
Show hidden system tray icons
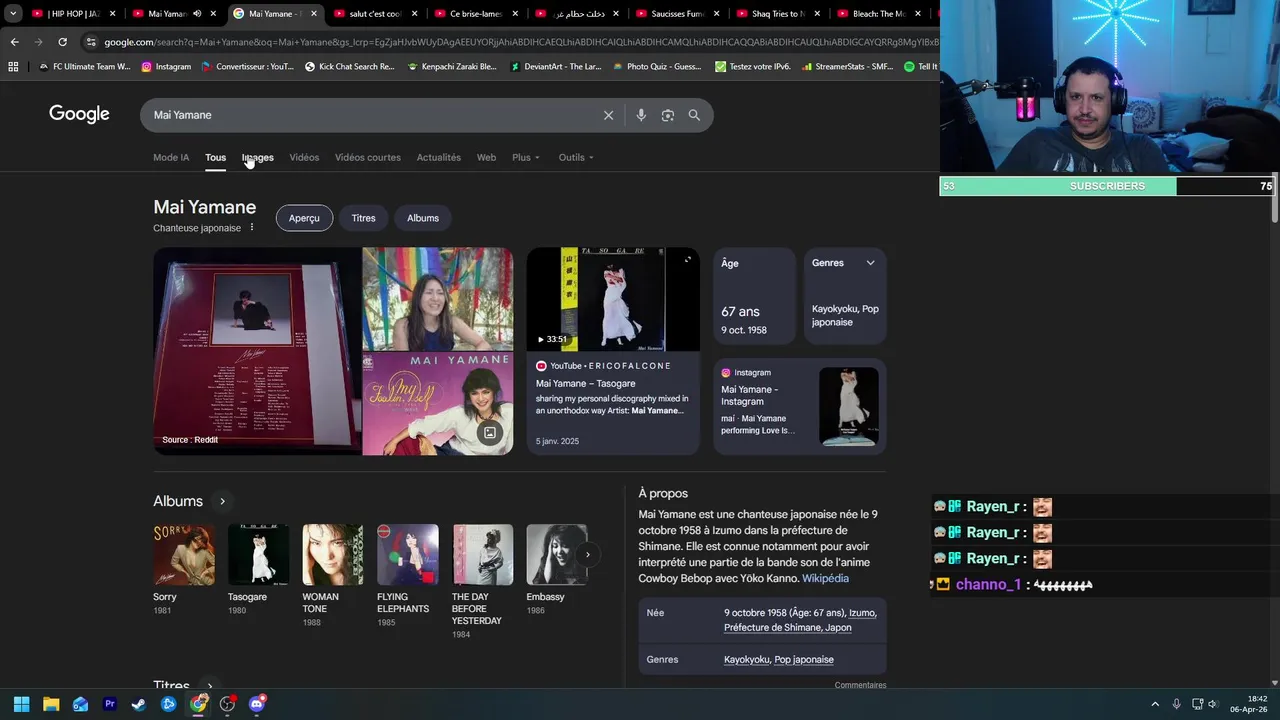tap(1155, 704)
